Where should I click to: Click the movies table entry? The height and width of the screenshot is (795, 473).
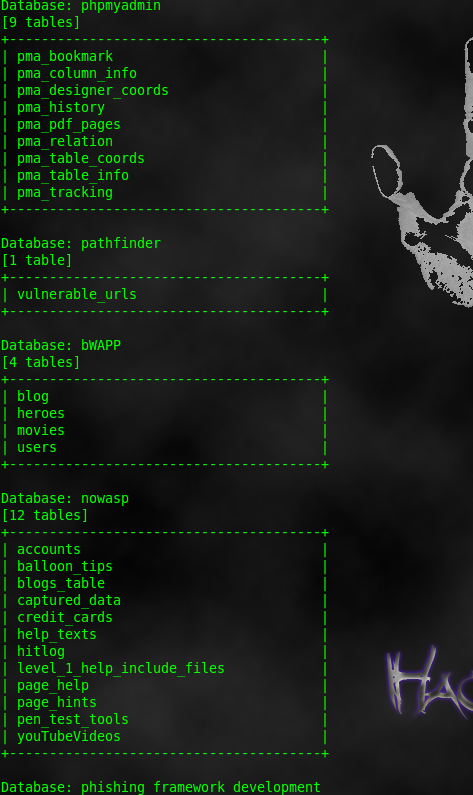41,430
